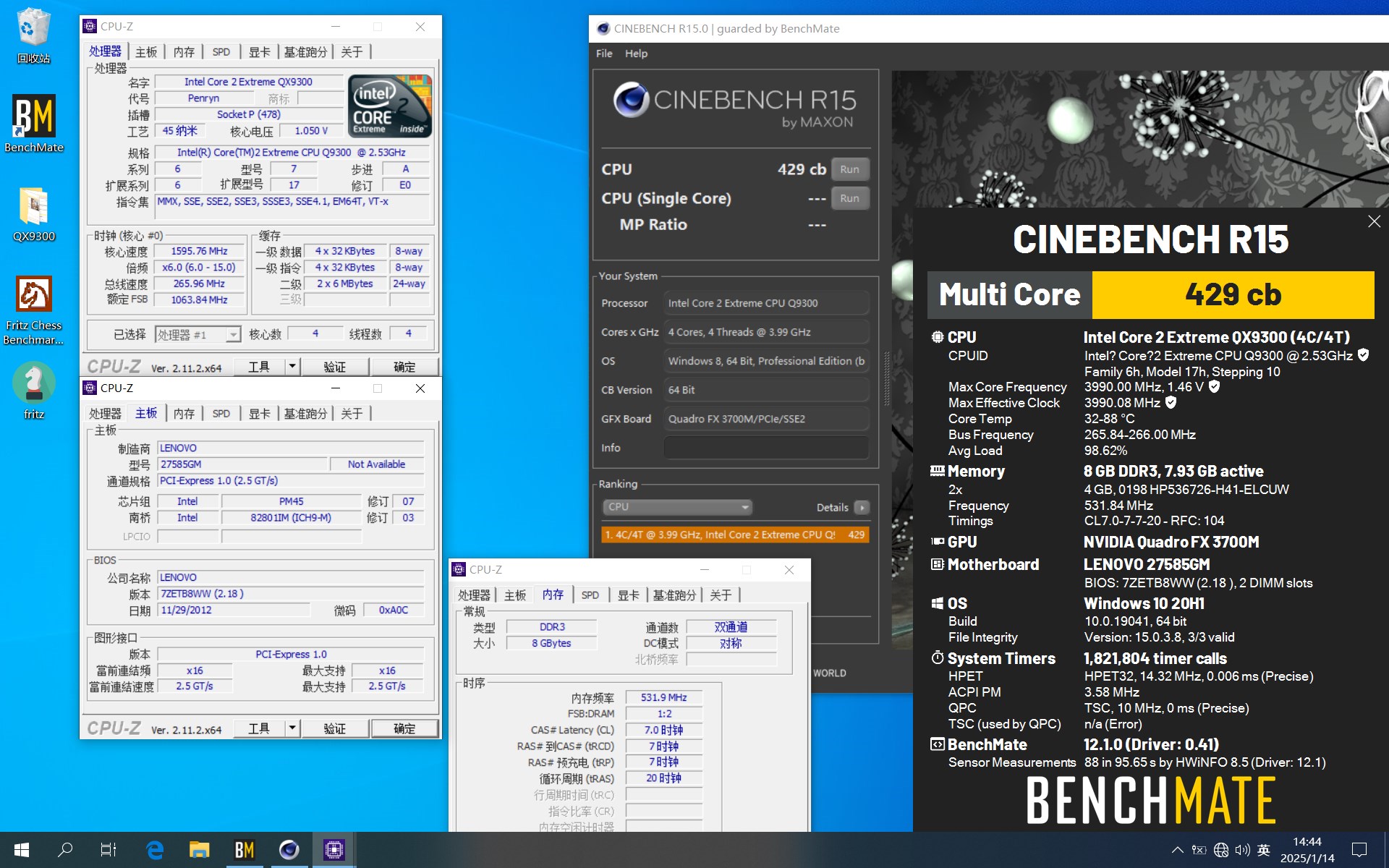Screen dimensions: 1389x868
Task: Open Cinebench File menu
Action: (604, 54)
